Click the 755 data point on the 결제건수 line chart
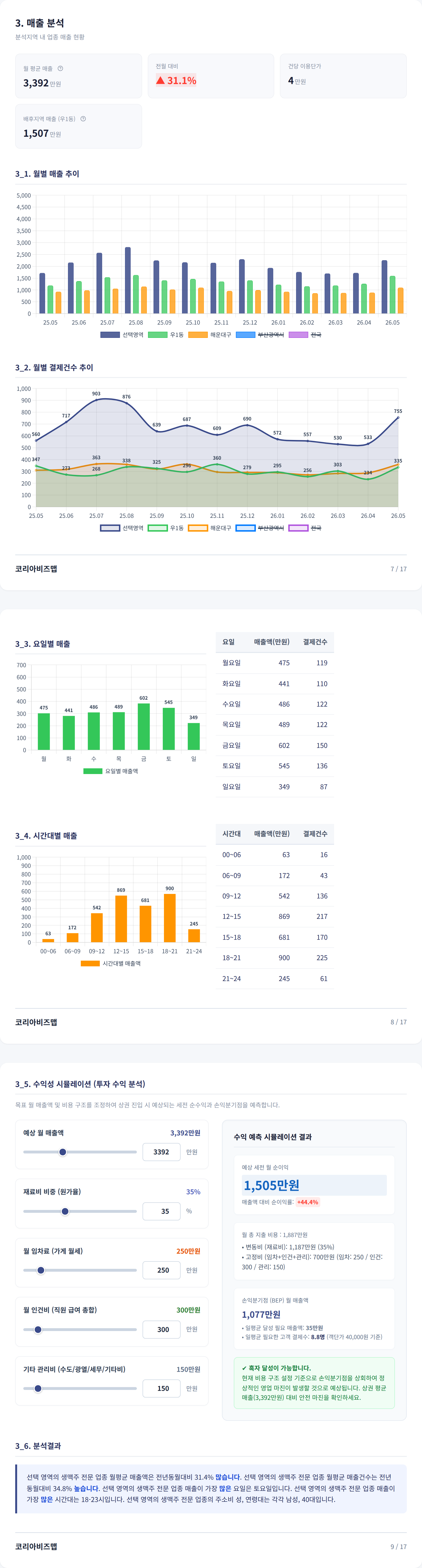This screenshot has height=1568, width=422. (398, 418)
